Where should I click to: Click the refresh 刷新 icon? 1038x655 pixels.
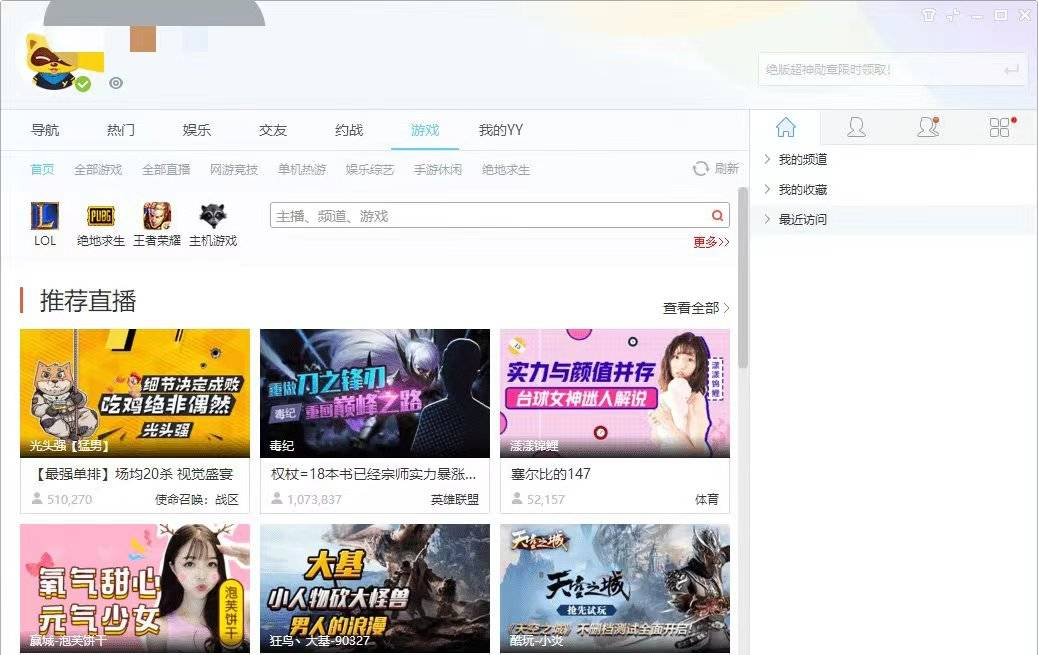click(x=700, y=169)
